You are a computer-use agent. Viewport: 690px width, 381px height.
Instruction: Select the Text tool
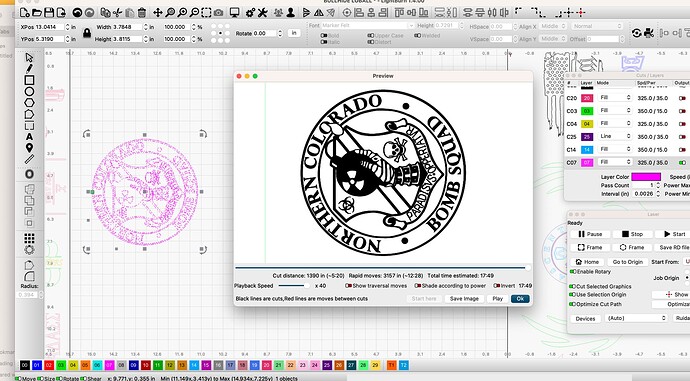coord(29,137)
